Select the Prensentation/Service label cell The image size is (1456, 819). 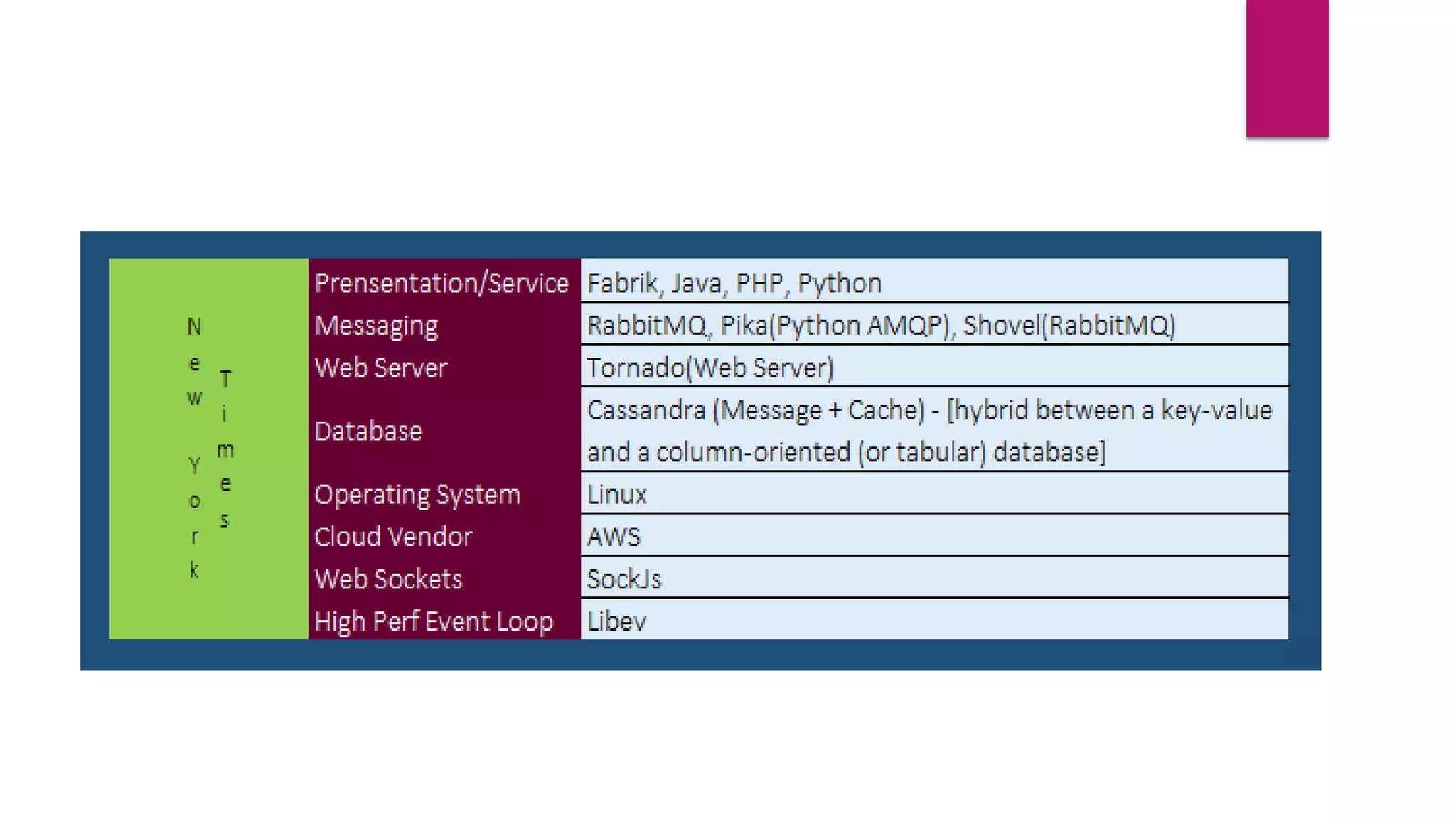(441, 283)
